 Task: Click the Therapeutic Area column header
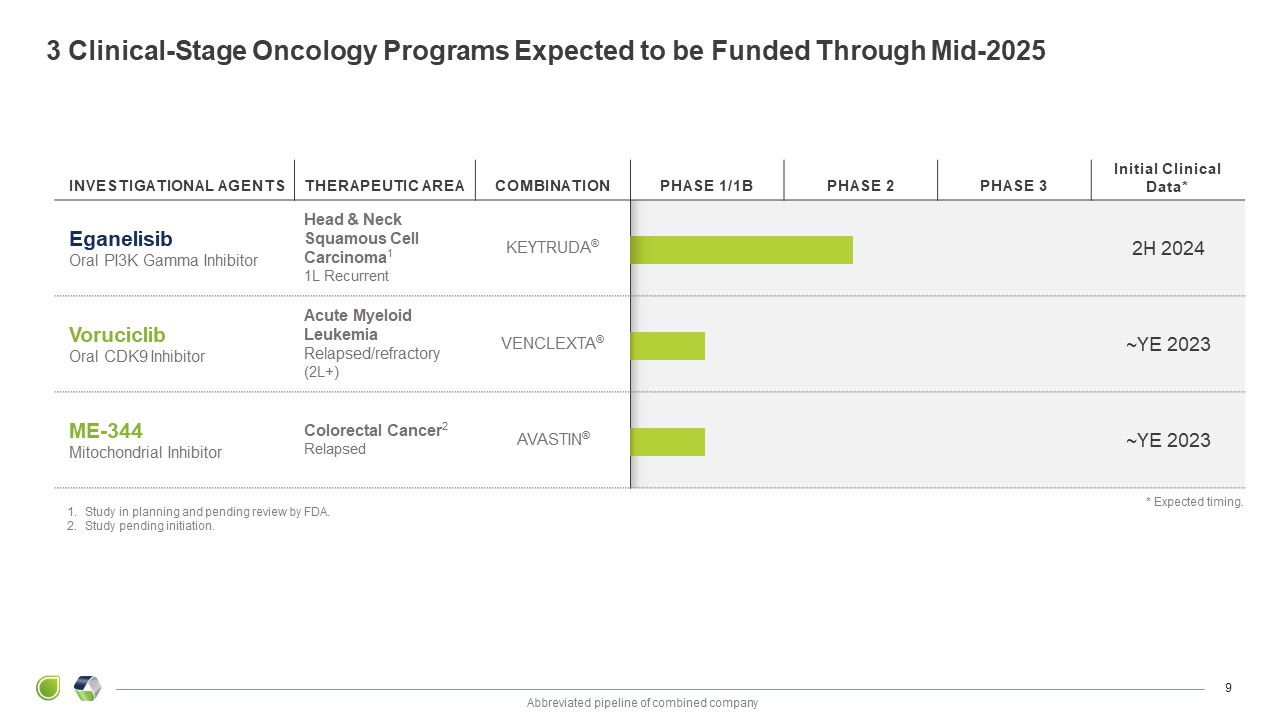click(x=384, y=186)
